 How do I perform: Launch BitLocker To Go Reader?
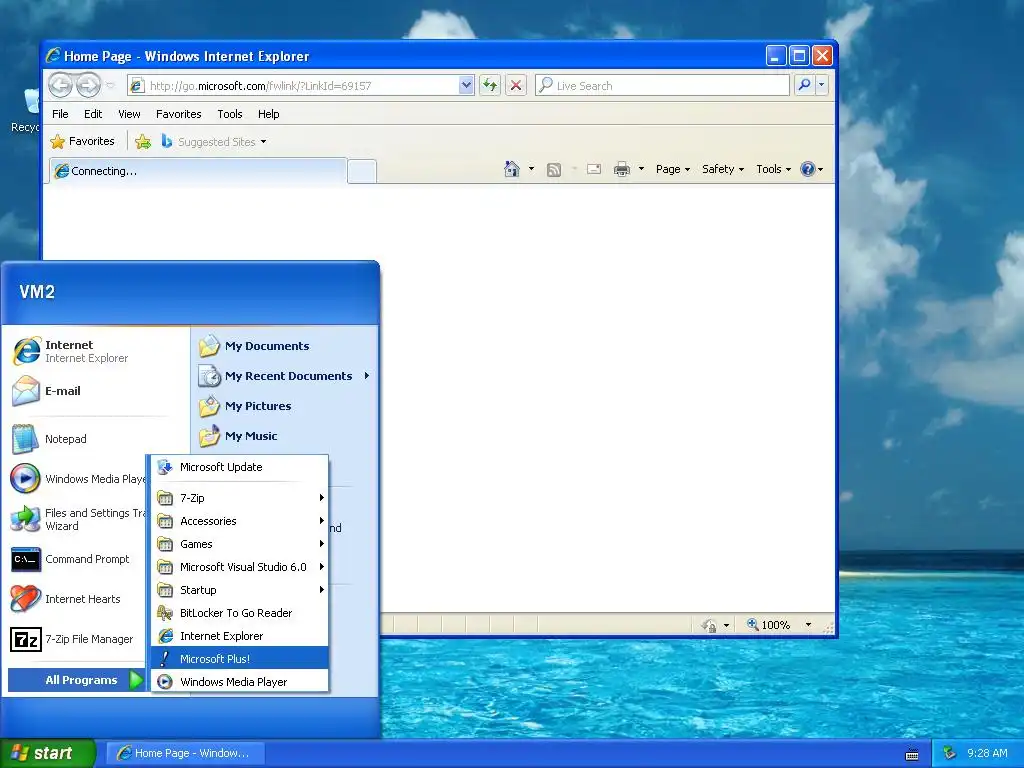[x=240, y=613]
